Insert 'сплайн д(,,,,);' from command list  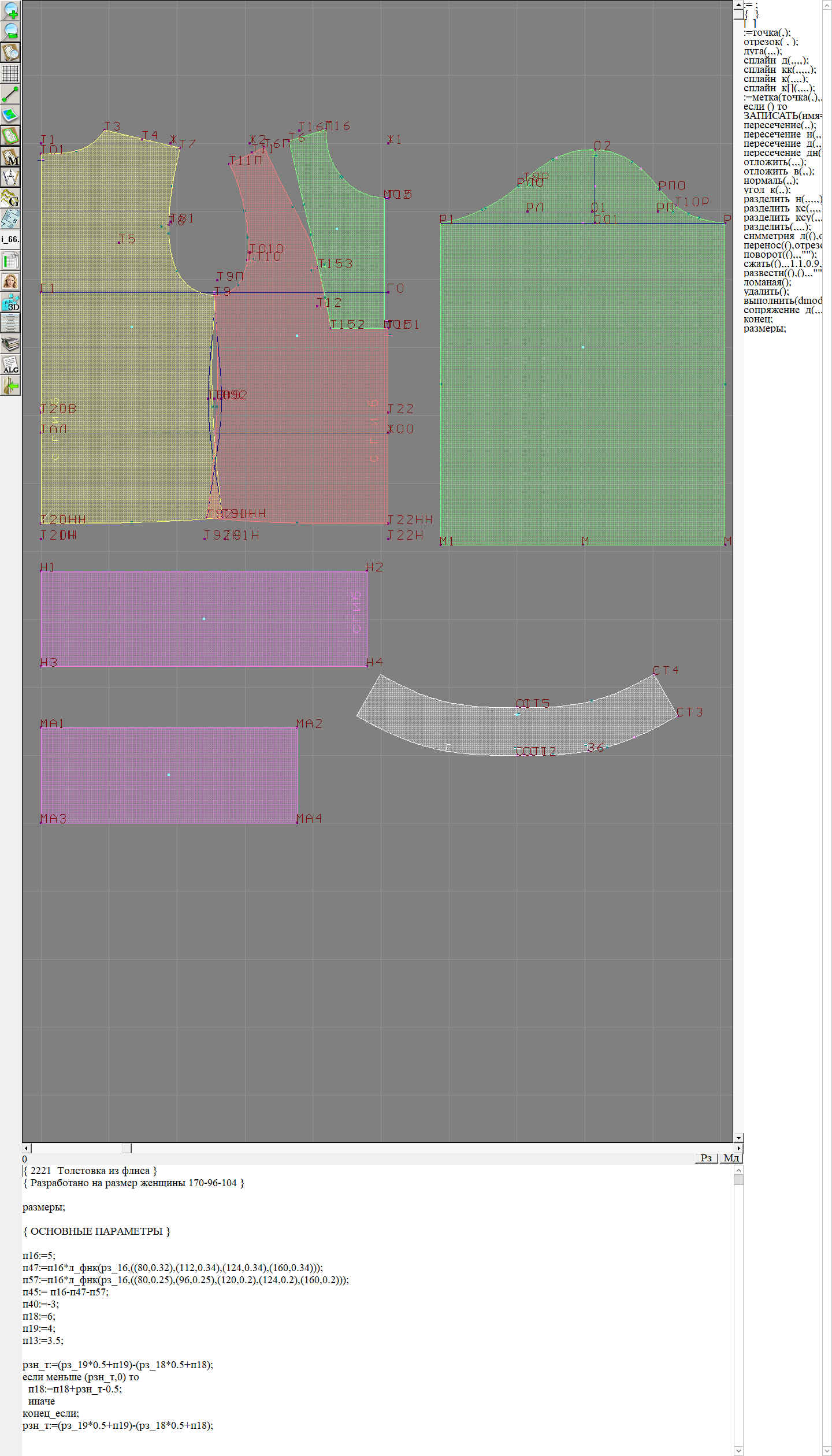[775, 61]
